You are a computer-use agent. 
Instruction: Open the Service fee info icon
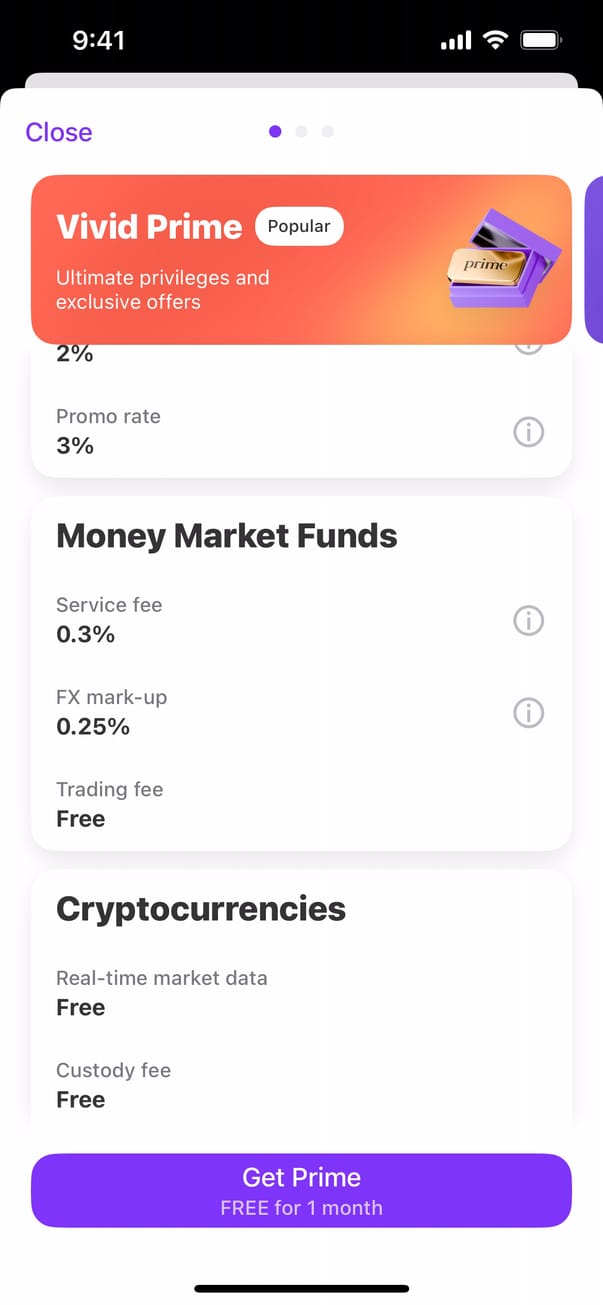click(528, 621)
